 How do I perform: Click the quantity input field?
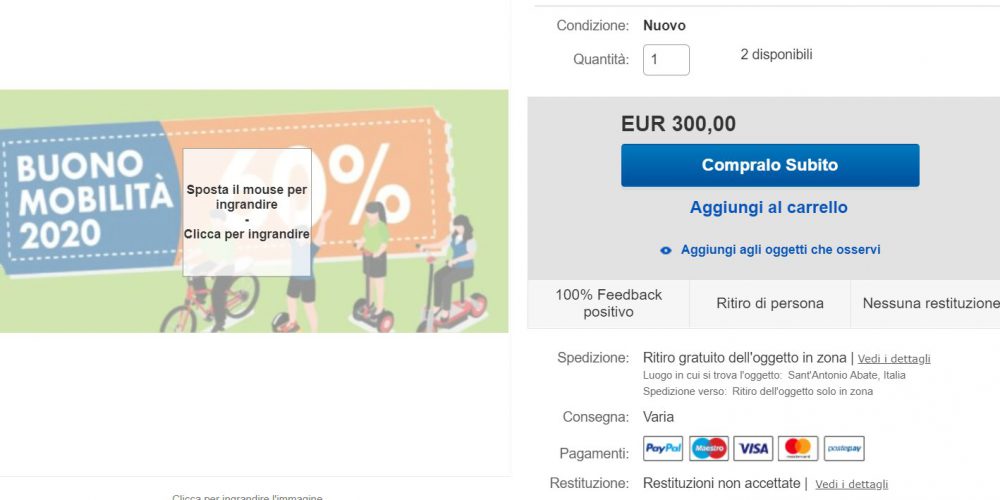pos(666,60)
